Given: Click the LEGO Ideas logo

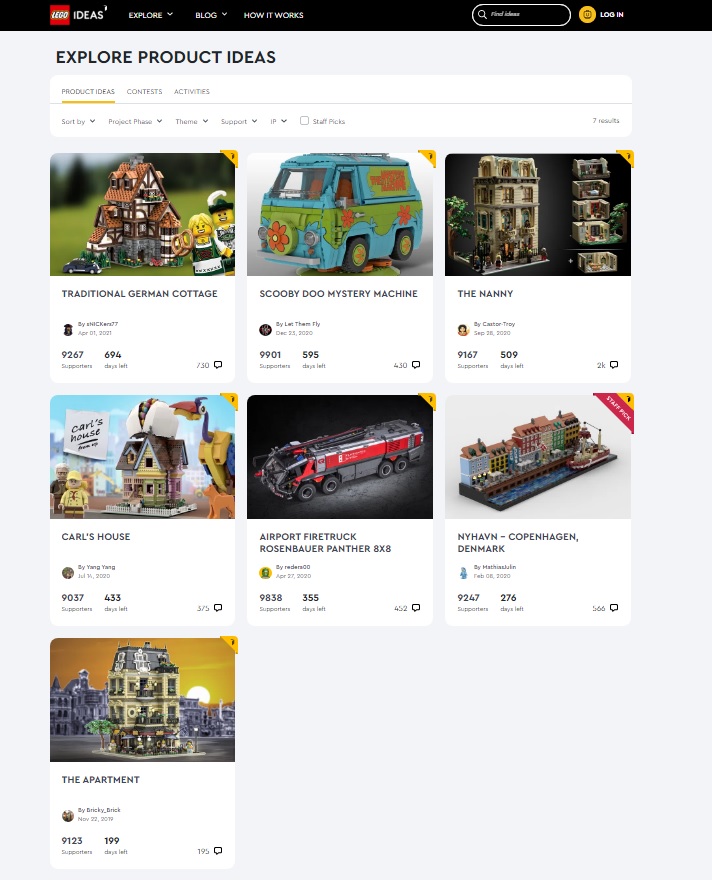Looking at the screenshot, I should (78, 15).
